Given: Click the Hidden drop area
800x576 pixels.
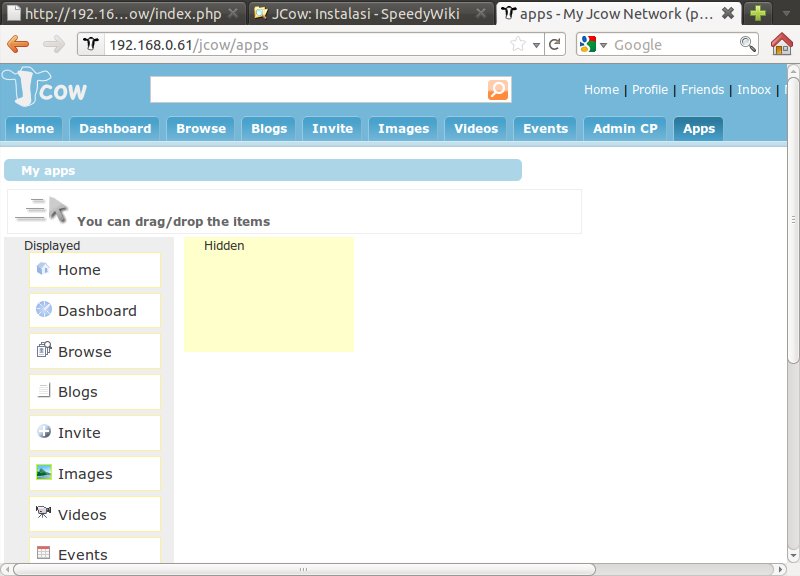Looking at the screenshot, I should click(269, 294).
